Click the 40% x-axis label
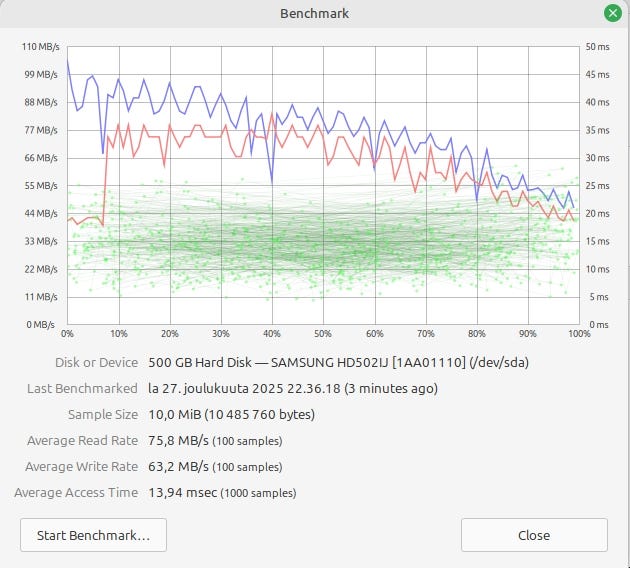630x568 pixels. click(x=272, y=334)
